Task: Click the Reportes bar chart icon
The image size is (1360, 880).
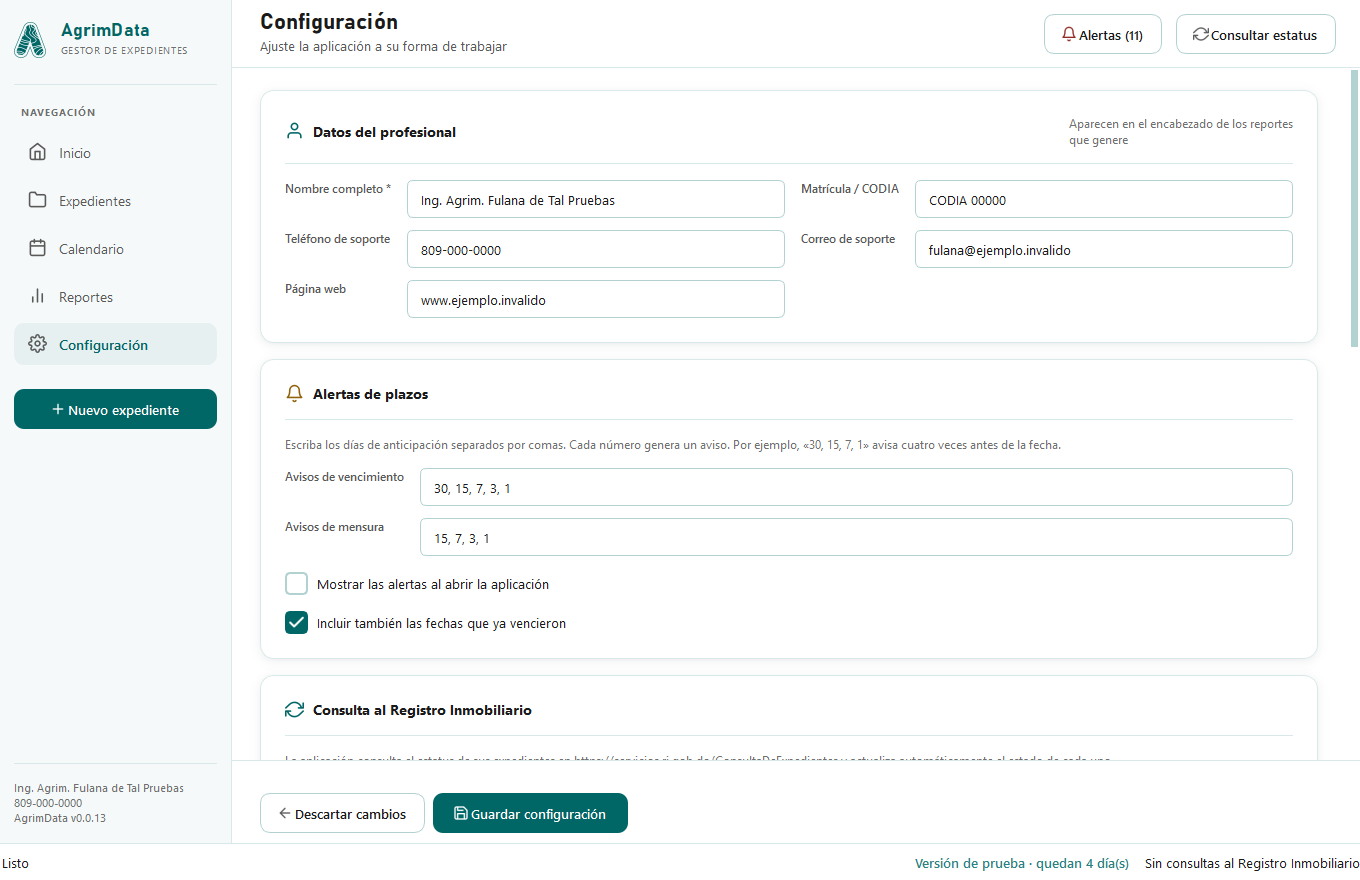Action: tap(37, 297)
